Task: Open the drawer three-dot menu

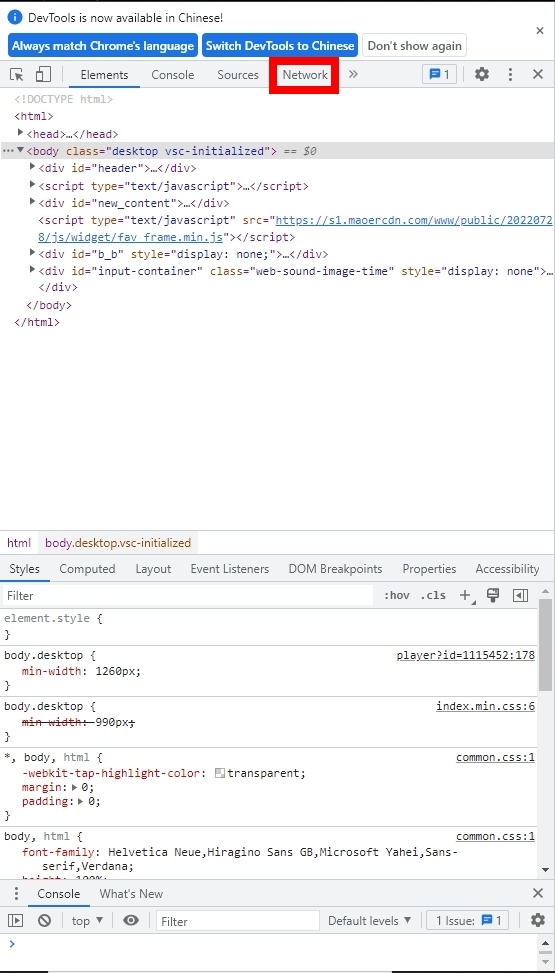Action: [x=16, y=894]
